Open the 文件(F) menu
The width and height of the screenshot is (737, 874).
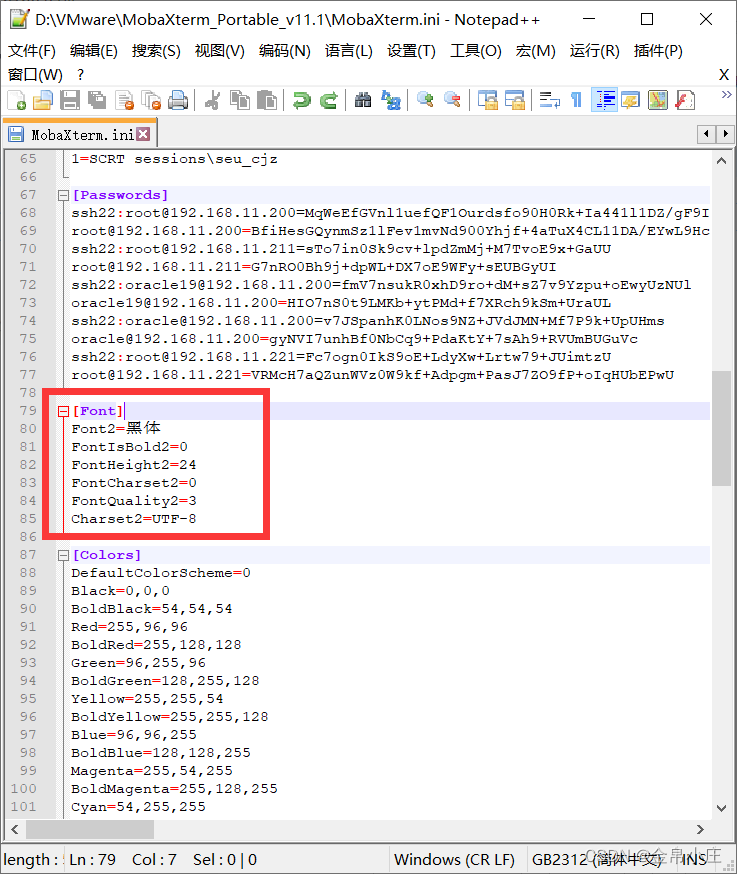pos(32,51)
